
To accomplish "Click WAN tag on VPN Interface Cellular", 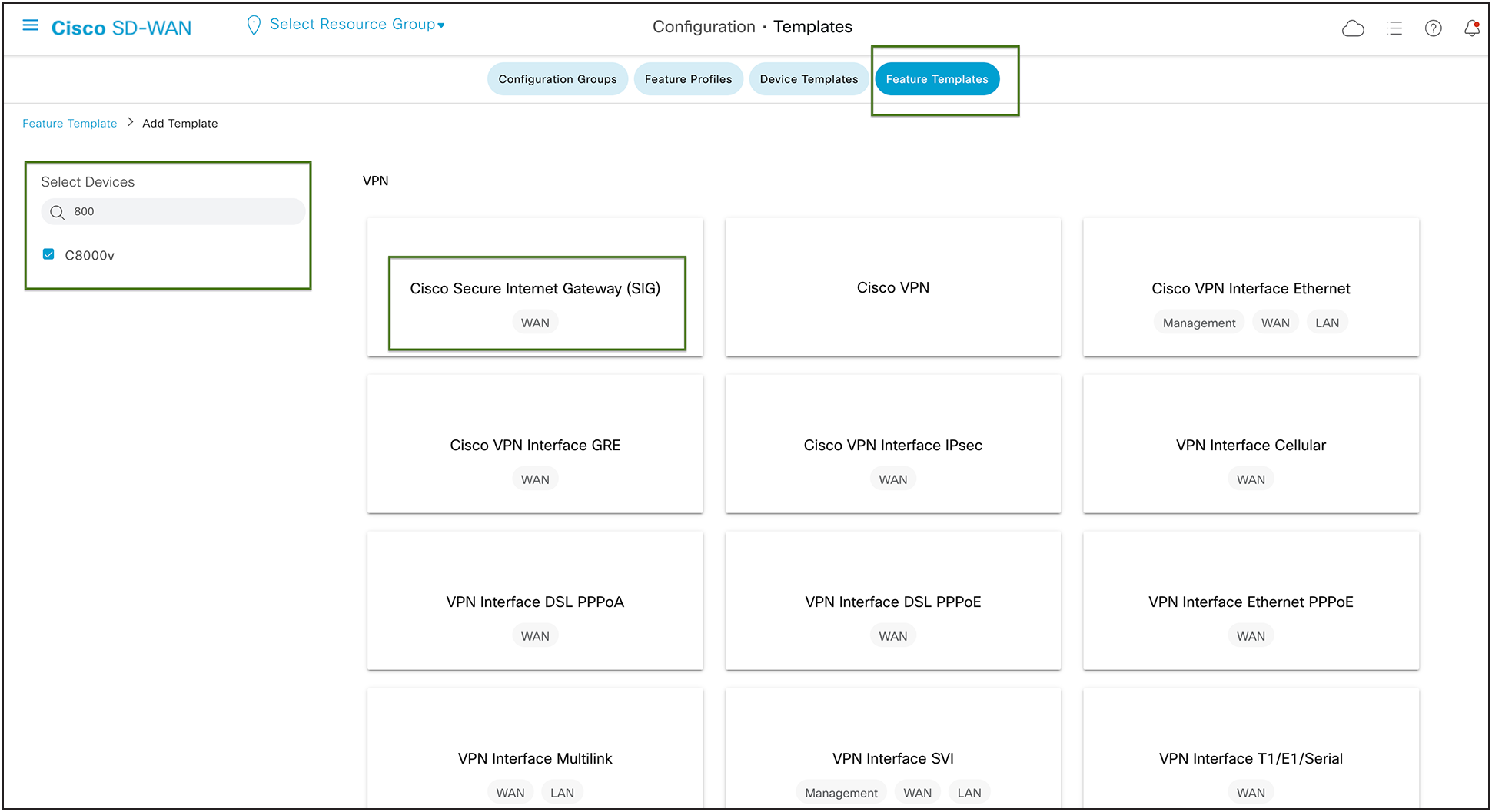I will 1251,479.
